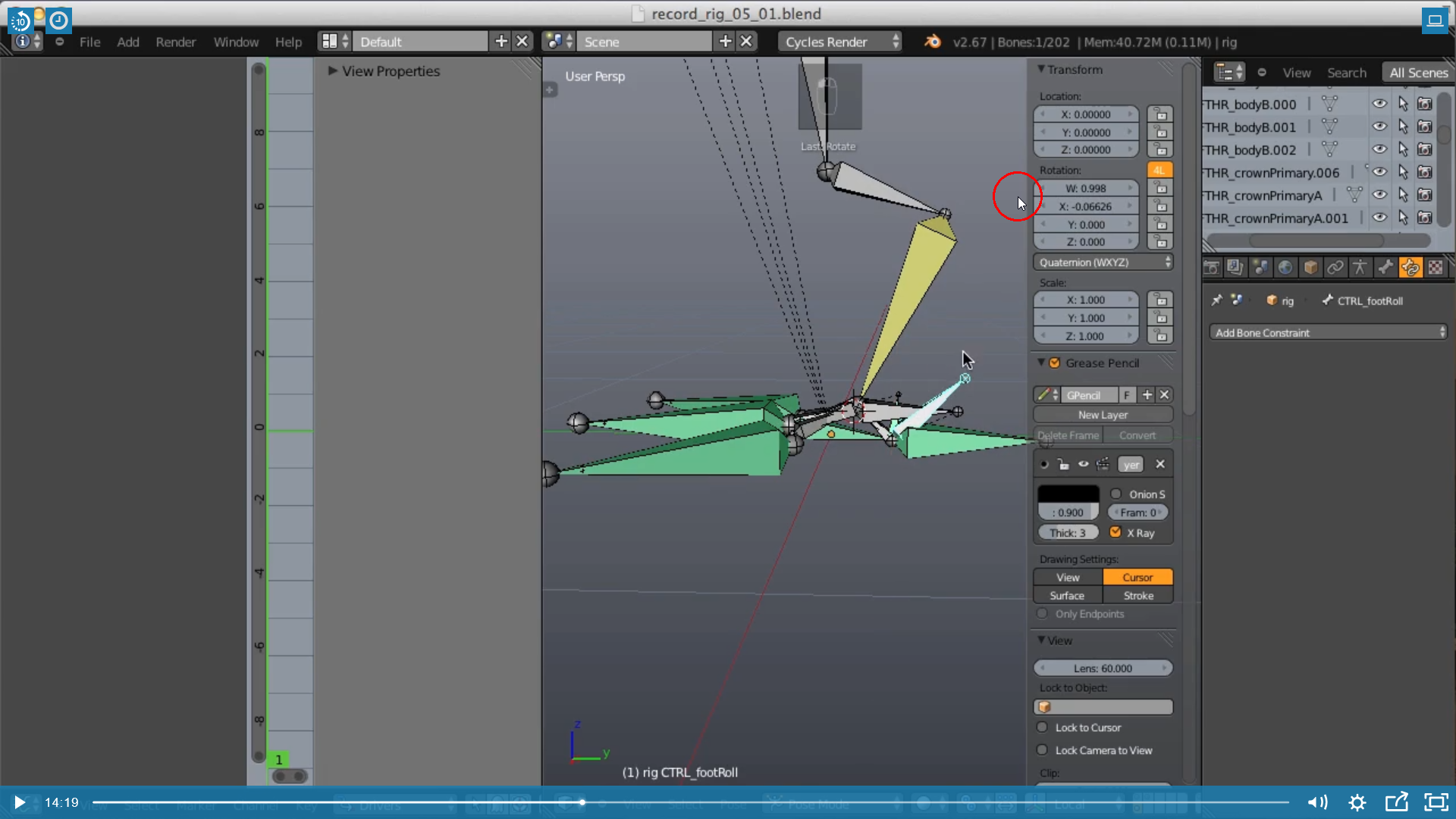This screenshot has height=819, width=1456.
Task: Open the Window menu
Action: [x=236, y=42]
